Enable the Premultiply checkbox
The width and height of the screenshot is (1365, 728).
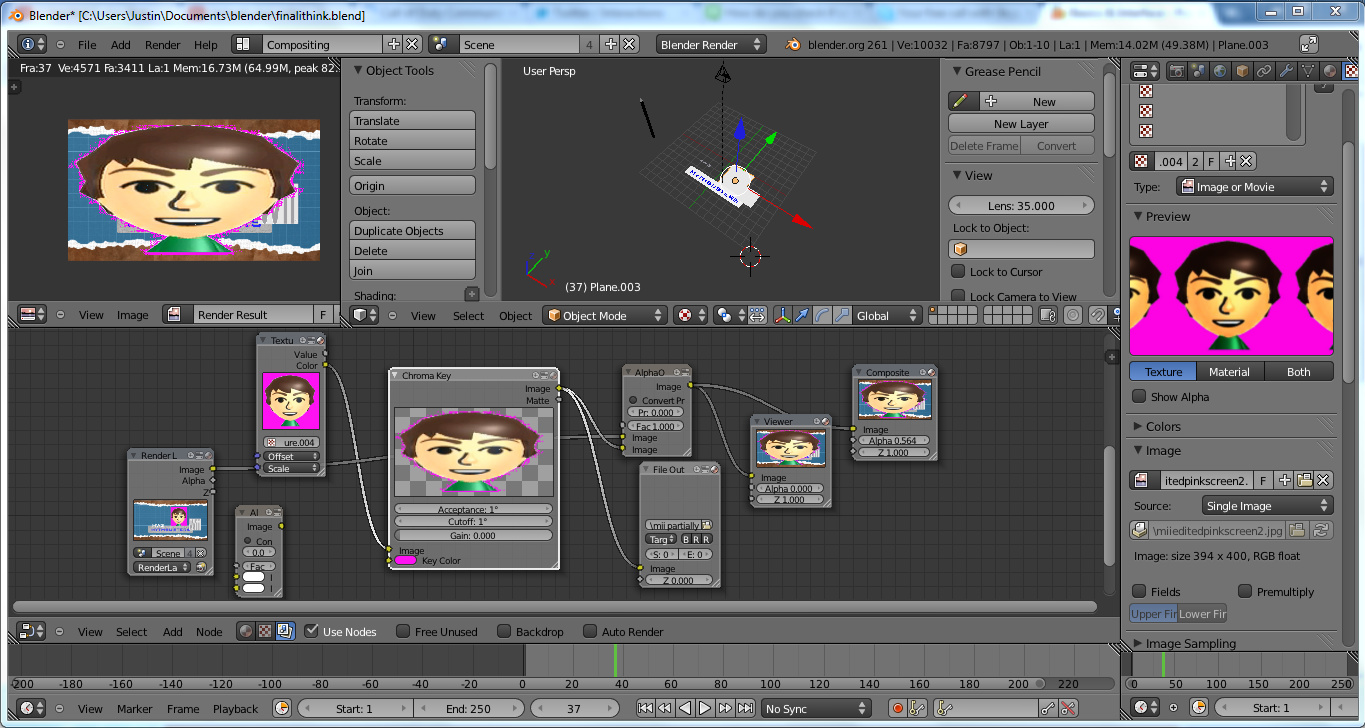click(1245, 591)
